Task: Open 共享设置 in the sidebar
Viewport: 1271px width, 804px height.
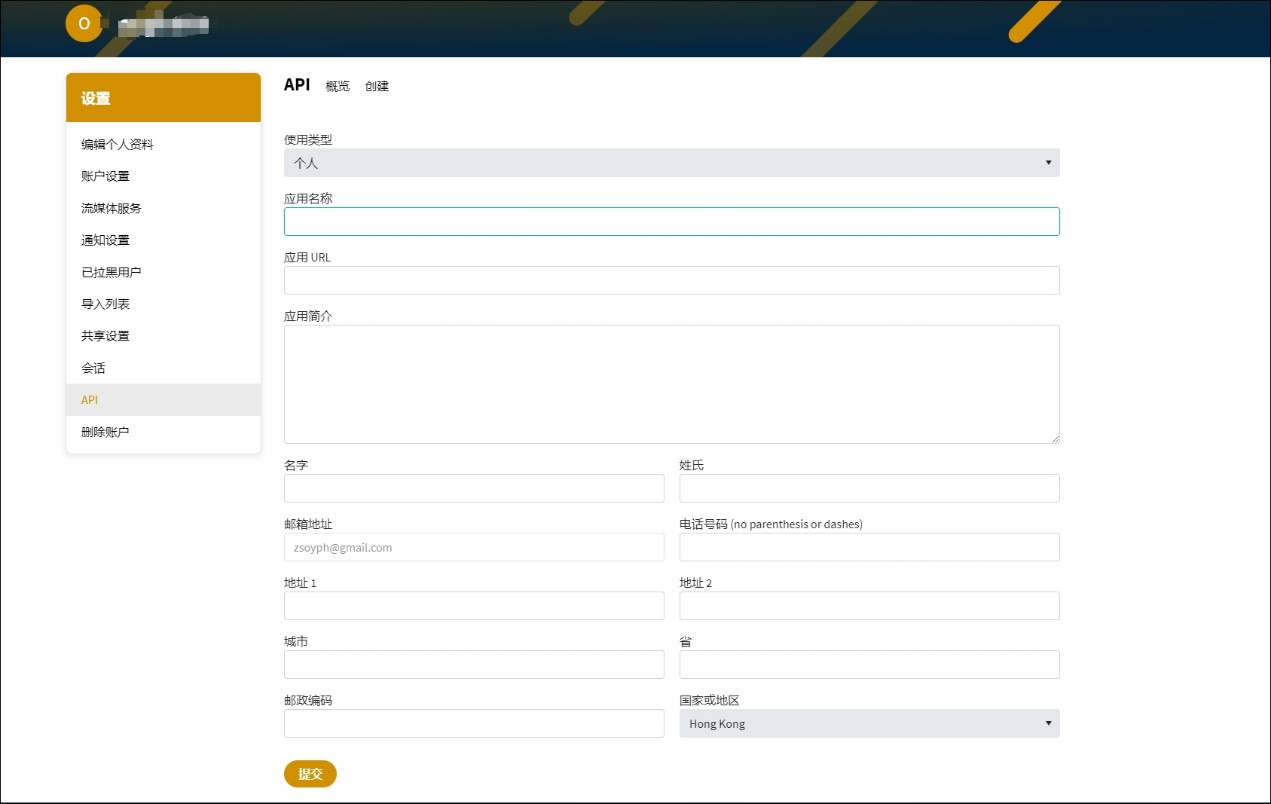Action: tap(105, 336)
